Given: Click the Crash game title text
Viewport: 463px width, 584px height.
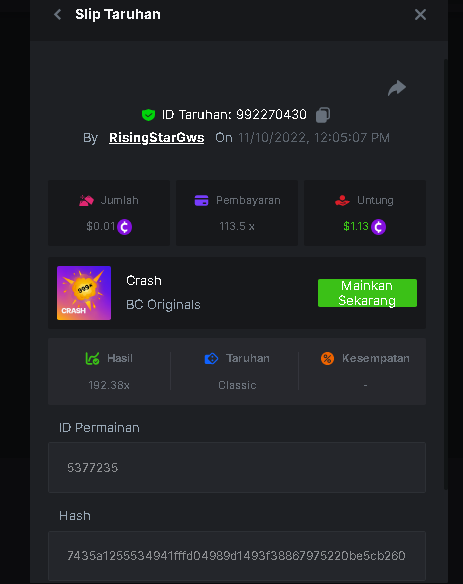Looking at the screenshot, I should (x=144, y=280).
